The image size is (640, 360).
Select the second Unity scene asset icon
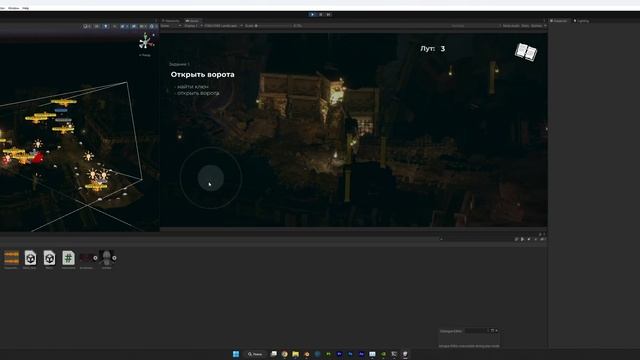coord(49,258)
